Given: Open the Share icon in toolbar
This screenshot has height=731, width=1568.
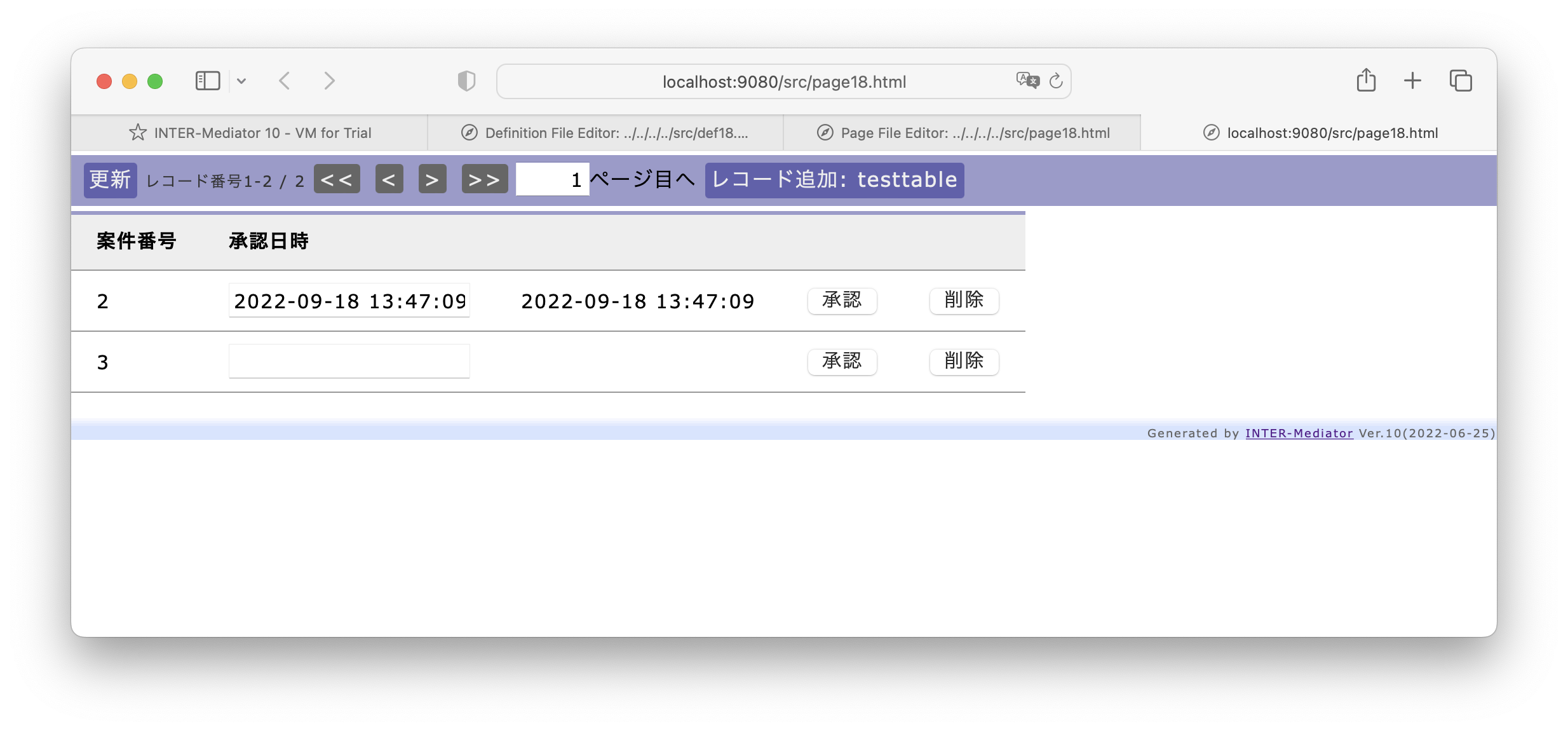Looking at the screenshot, I should (x=1366, y=80).
